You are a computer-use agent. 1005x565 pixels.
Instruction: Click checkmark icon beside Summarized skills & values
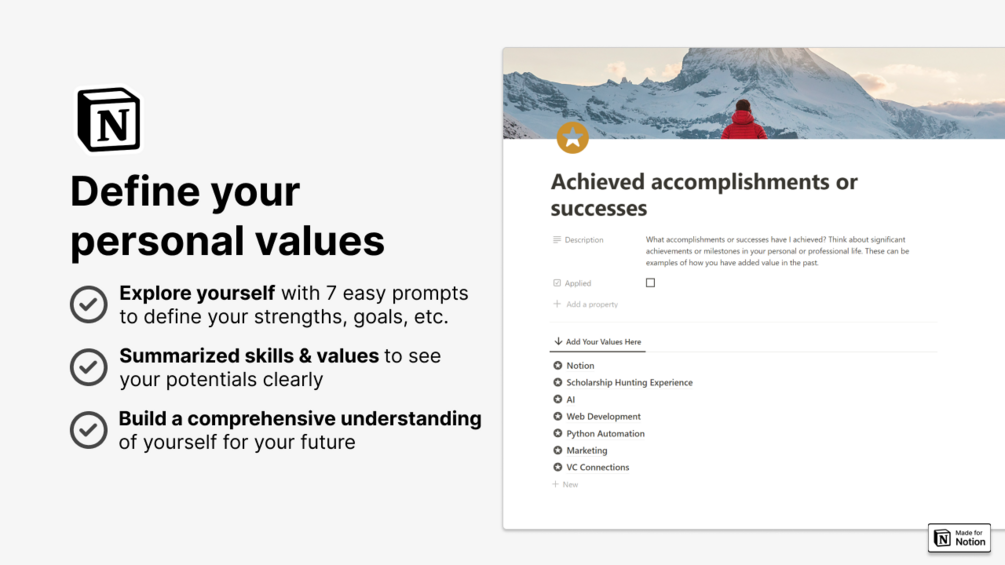click(x=88, y=367)
